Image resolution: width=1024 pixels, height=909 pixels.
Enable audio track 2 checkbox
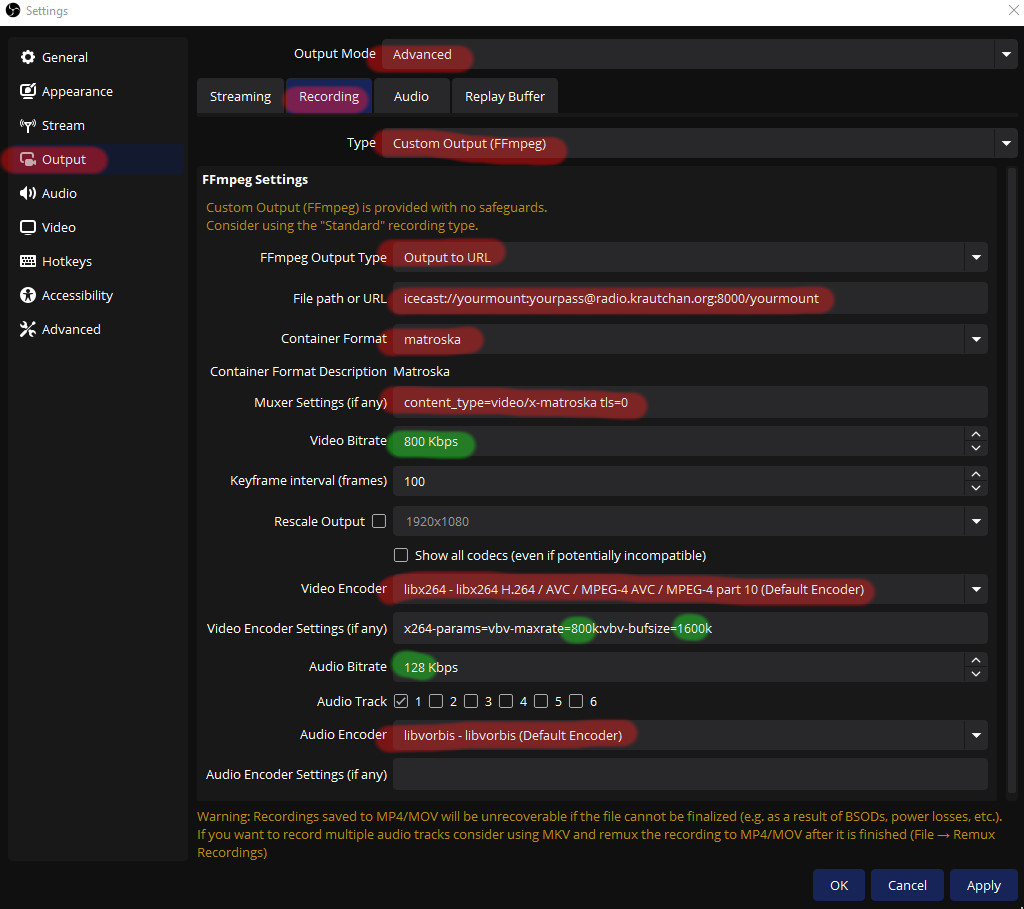click(435, 701)
